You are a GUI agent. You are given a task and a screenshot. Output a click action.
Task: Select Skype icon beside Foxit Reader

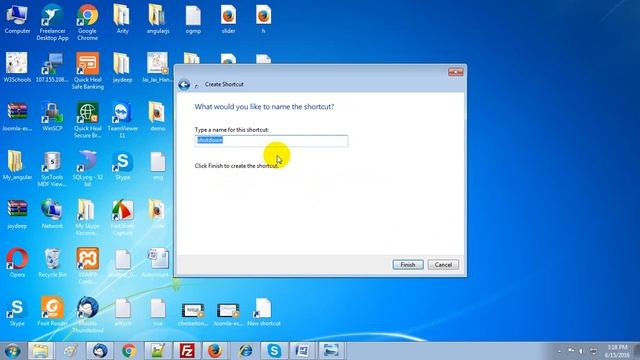(x=17, y=312)
